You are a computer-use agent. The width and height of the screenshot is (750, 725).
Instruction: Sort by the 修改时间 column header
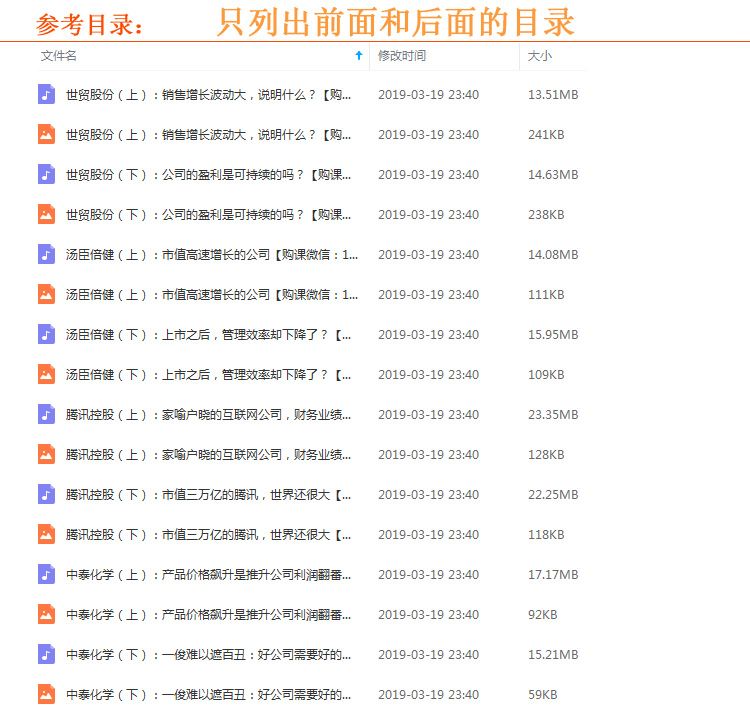point(402,56)
